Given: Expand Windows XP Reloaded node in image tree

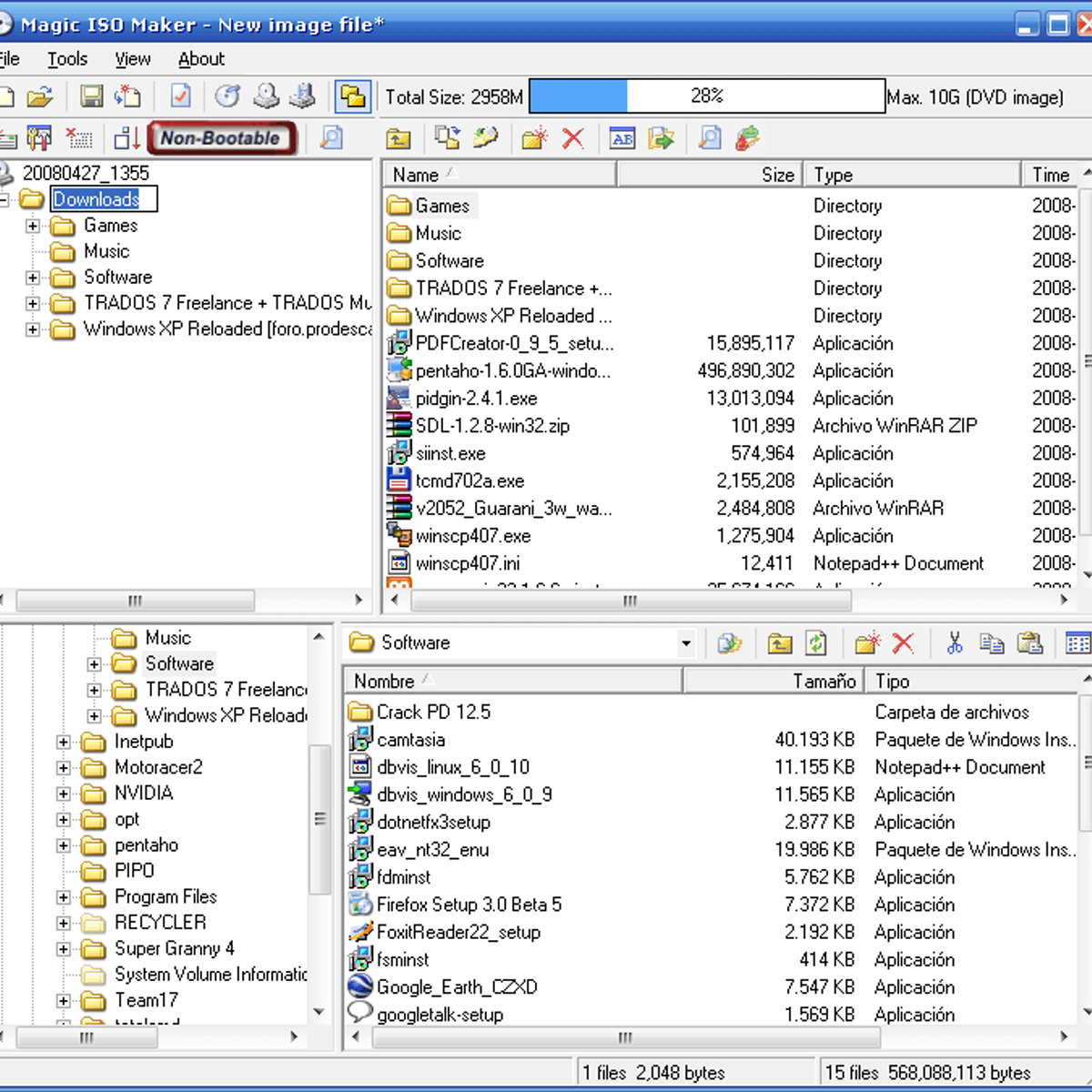Looking at the screenshot, I should [x=33, y=329].
